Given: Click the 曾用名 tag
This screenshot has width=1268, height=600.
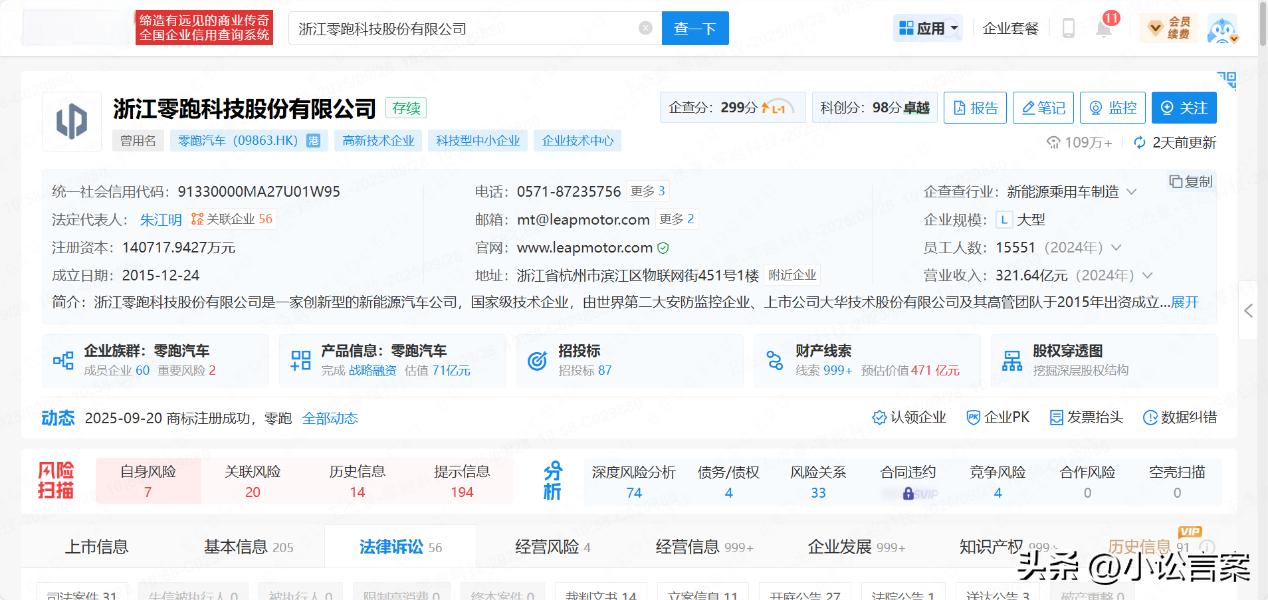Looking at the screenshot, I should click(x=138, y=141).
